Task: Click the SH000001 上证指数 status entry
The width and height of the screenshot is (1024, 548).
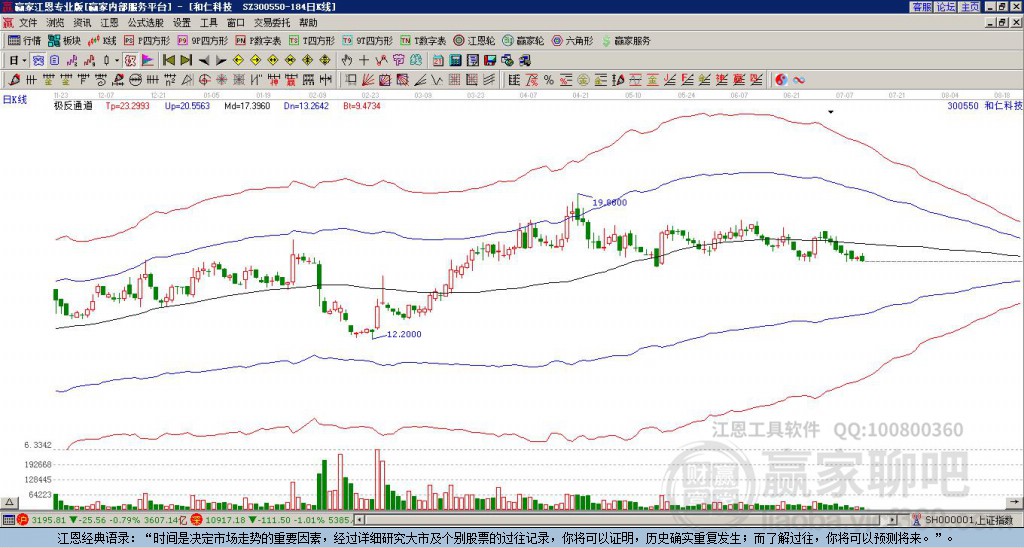Action: 963,520
